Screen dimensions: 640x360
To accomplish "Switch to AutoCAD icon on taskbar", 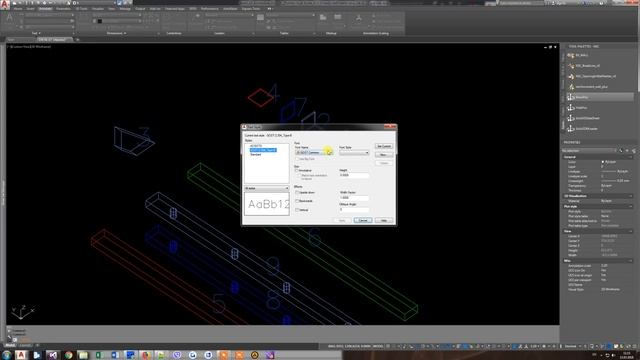I will (x=21, y=355).
